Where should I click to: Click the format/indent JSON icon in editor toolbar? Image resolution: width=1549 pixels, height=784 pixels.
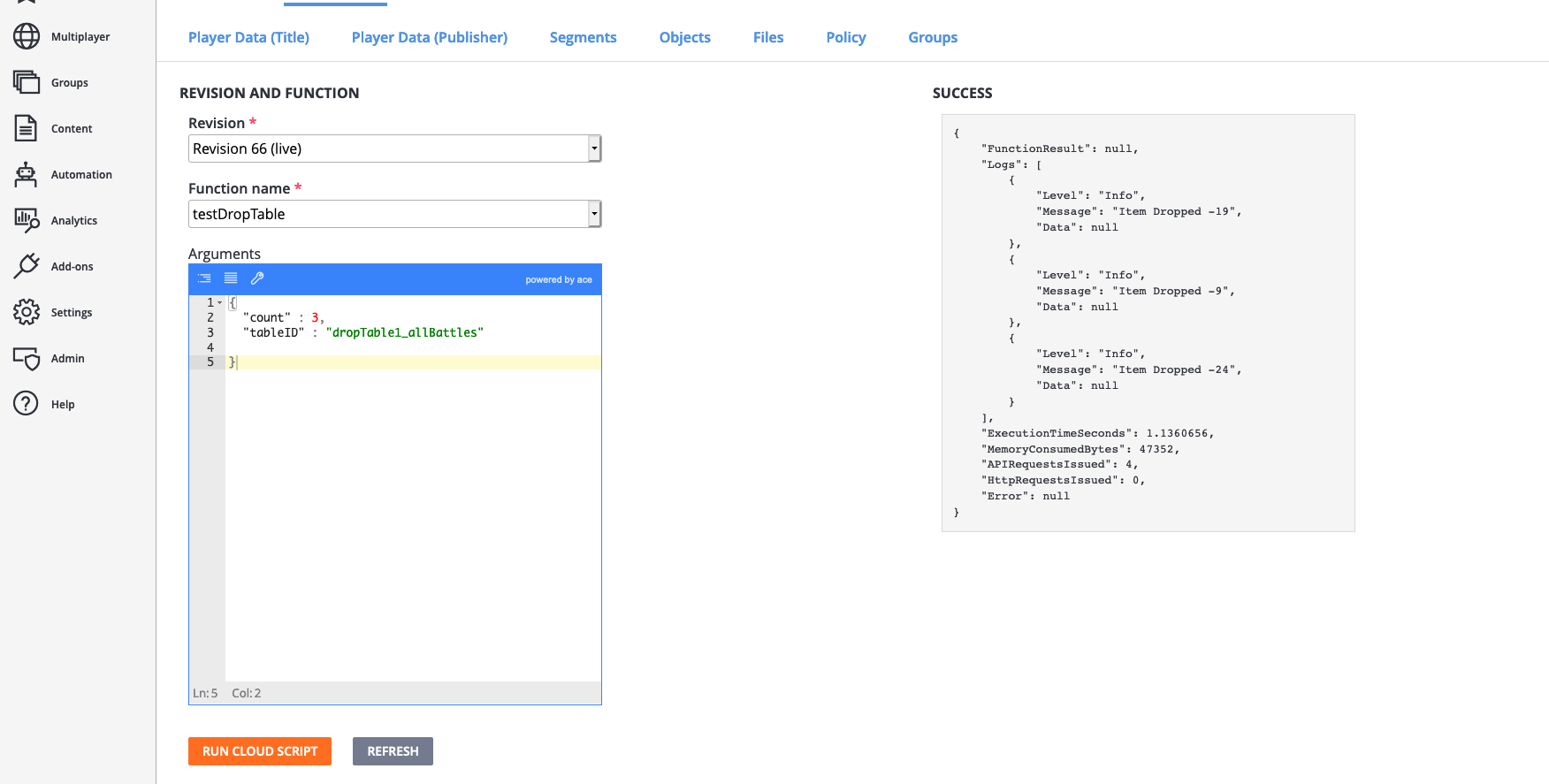coord(205,278)
